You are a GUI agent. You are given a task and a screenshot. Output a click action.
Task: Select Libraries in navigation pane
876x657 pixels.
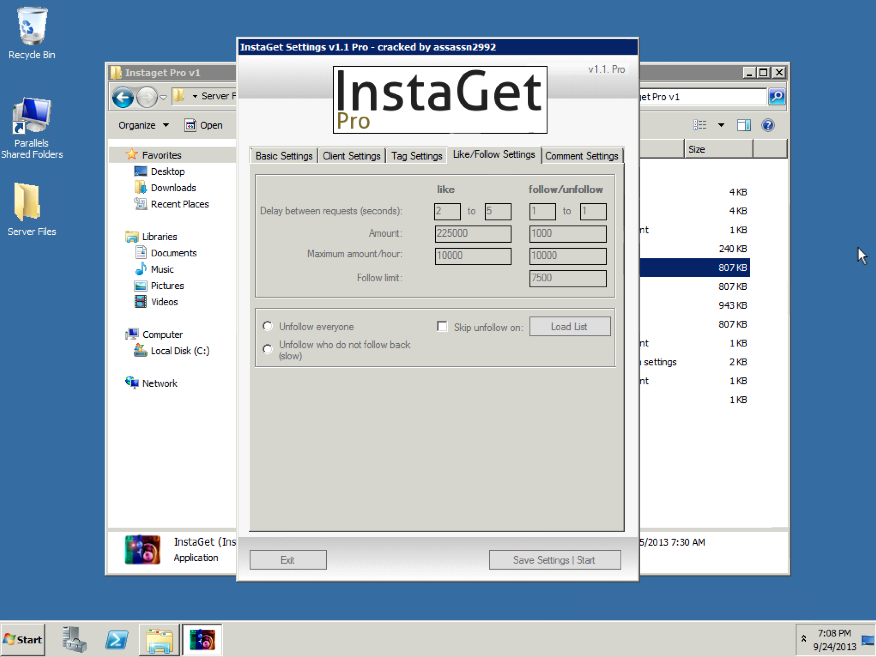point(159,237)
